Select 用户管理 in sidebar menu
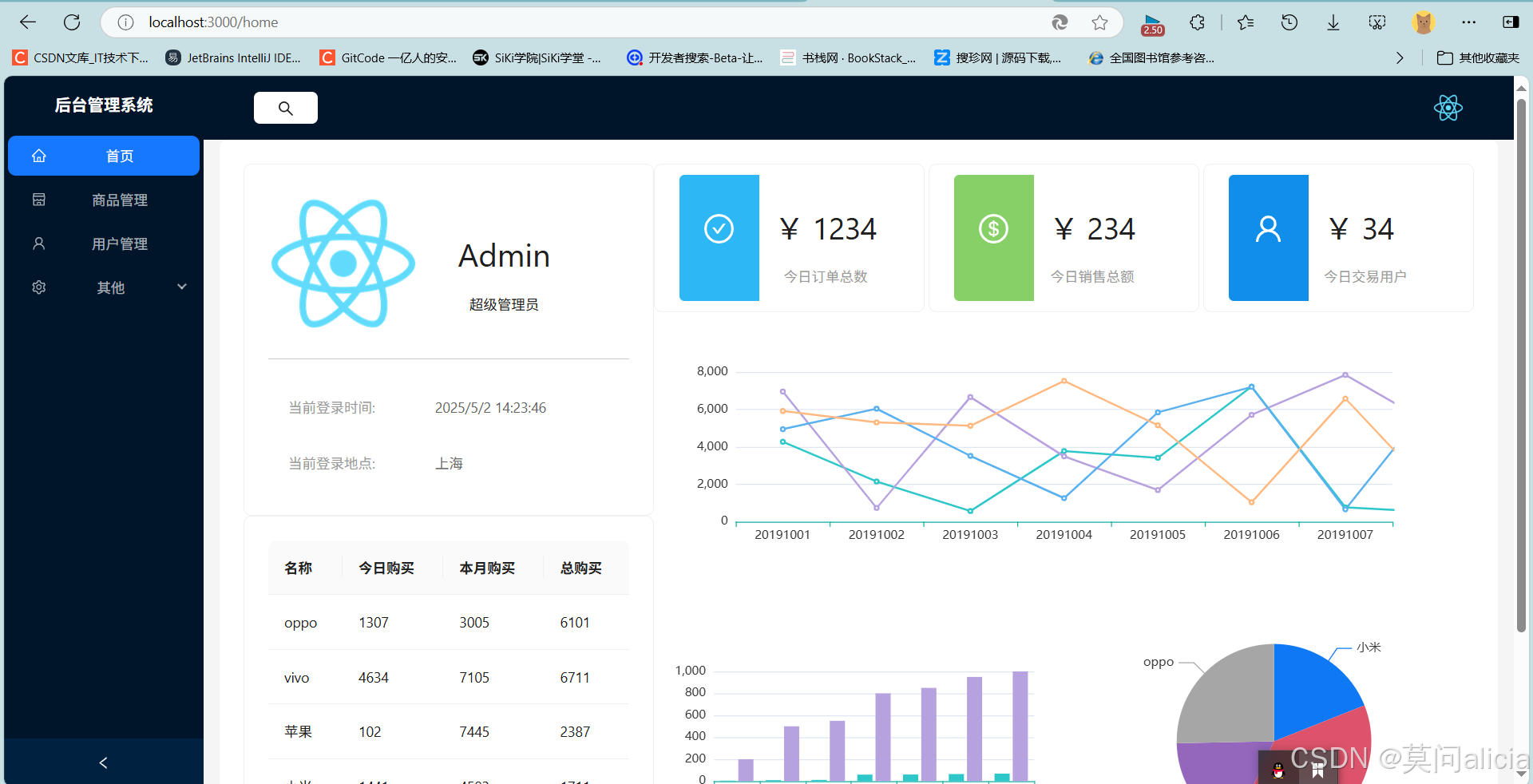The height and width of the screenshot is (784, 1533). click(x=104, y=244)
